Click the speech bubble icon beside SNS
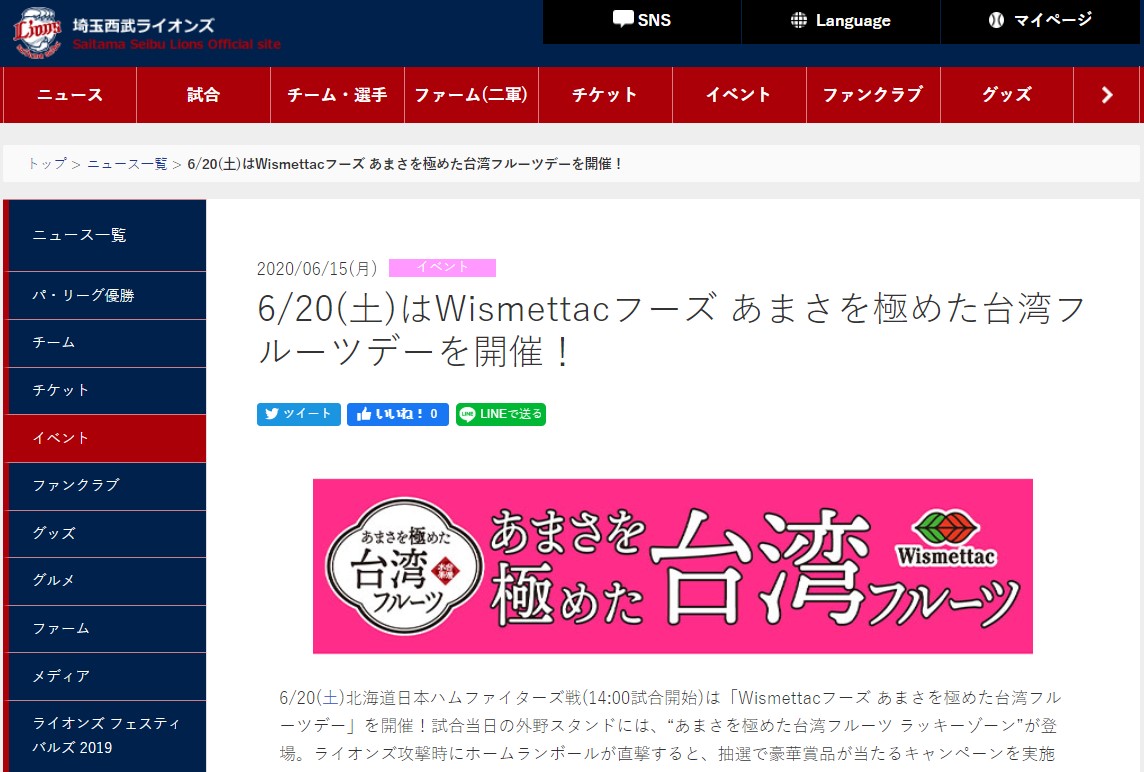 tap(623, 20)
